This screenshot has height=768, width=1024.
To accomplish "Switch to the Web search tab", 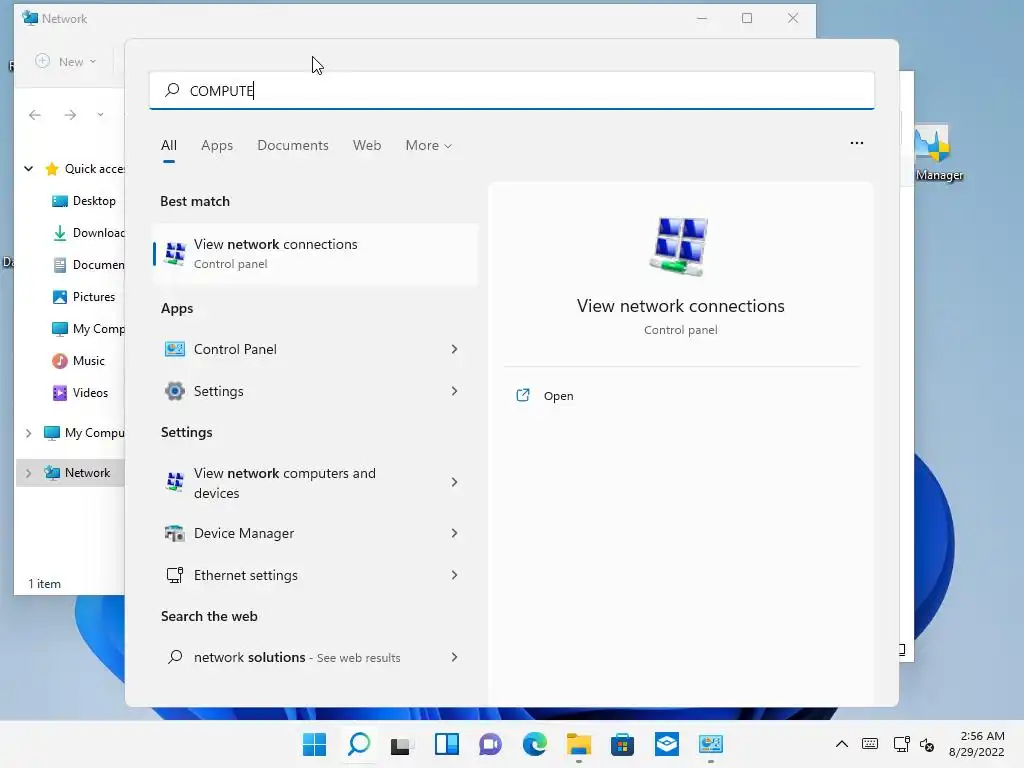I will (x=367, y=146).
